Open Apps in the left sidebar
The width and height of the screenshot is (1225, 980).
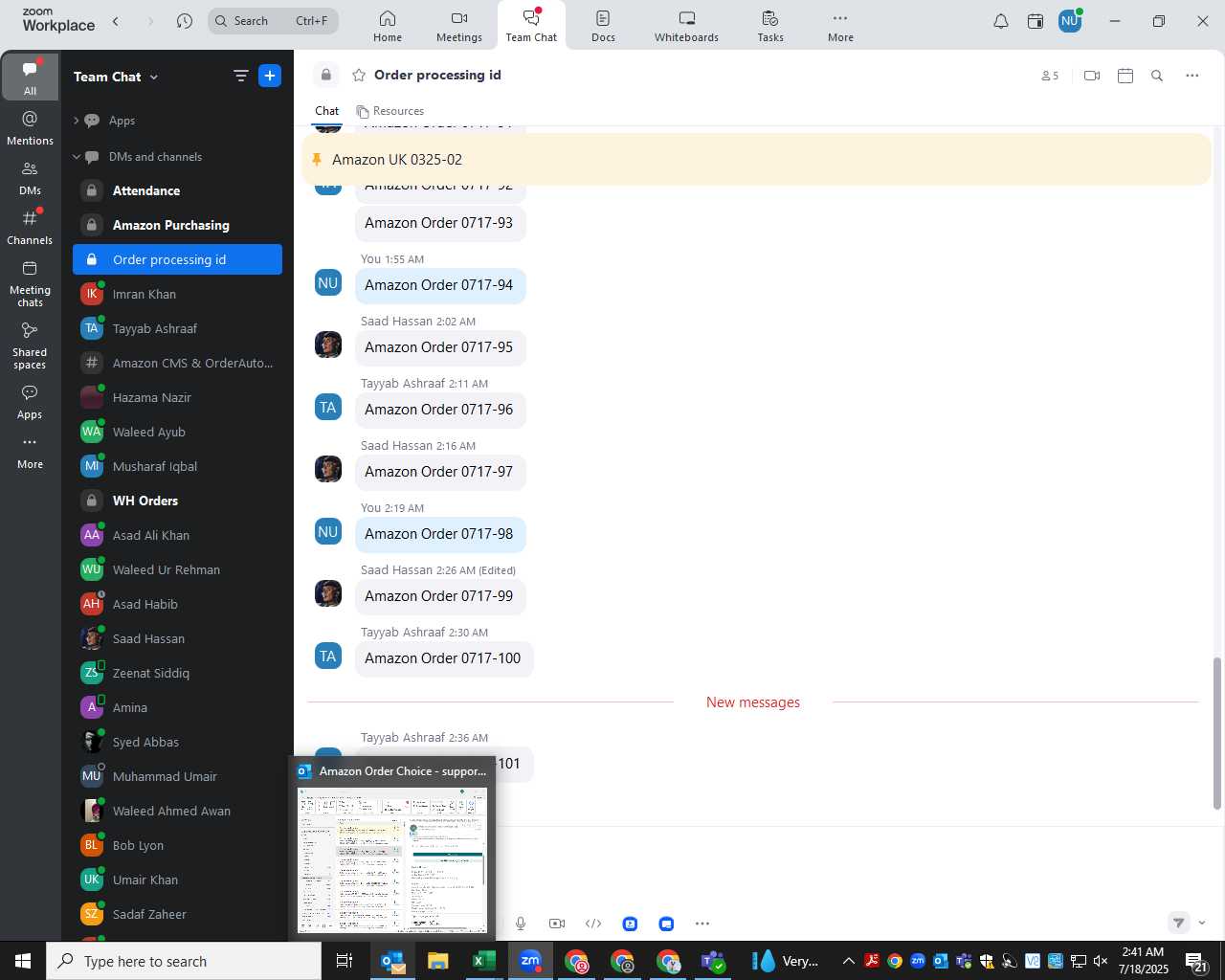[x=30, y=402]
